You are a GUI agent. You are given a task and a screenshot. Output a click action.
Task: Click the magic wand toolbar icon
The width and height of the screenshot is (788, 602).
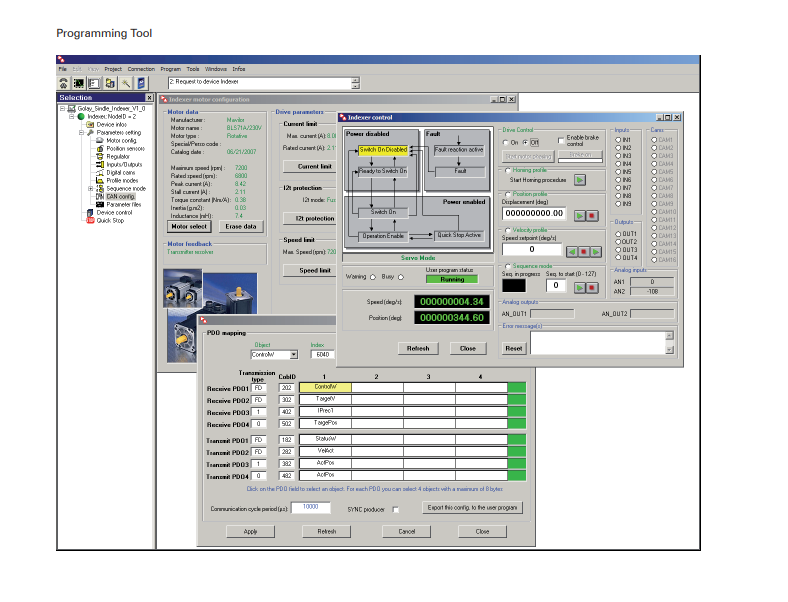(125, 83)
